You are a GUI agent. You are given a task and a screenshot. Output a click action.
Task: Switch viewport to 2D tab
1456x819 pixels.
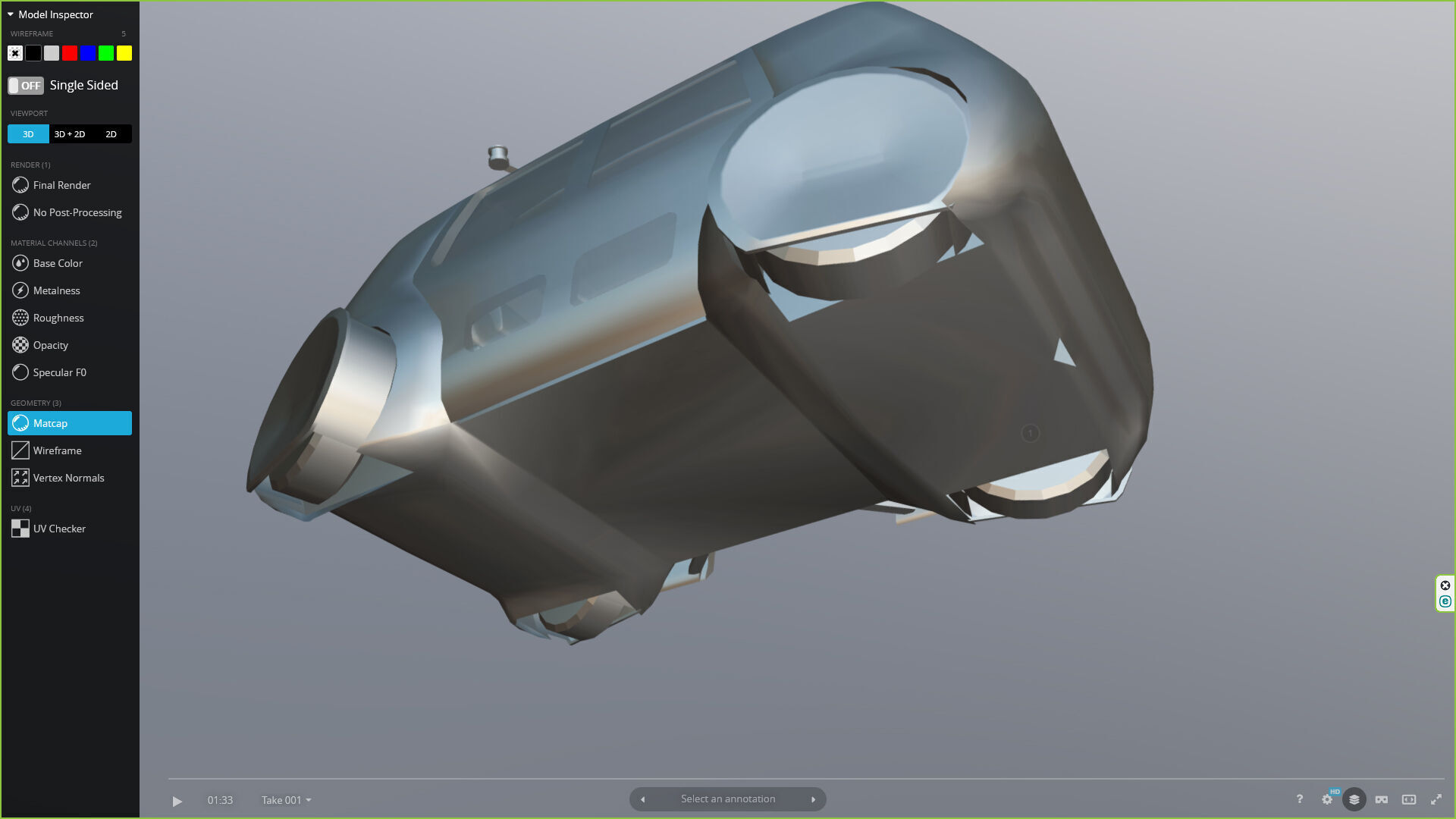[111, 134]
